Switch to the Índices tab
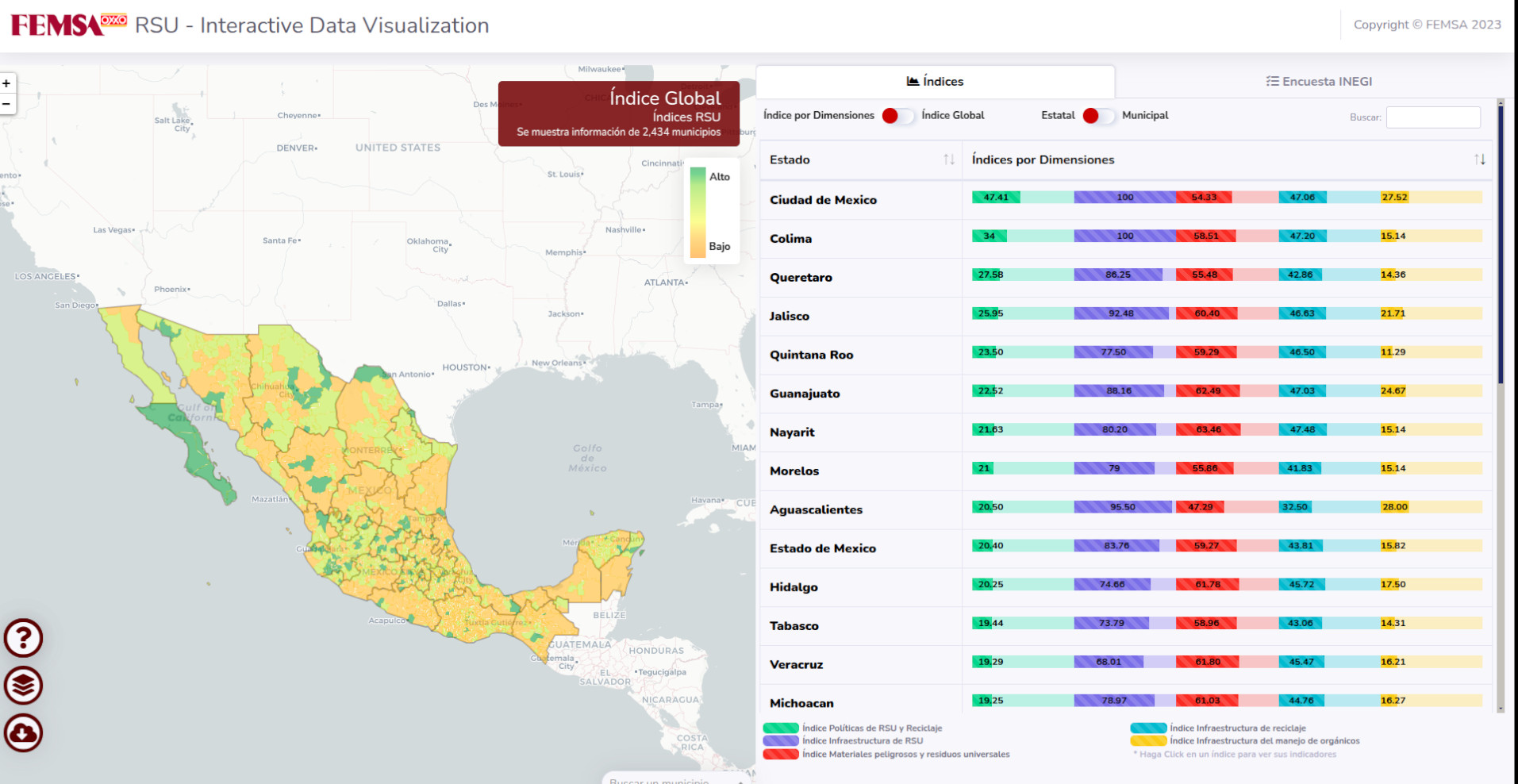The image size is (1518, 784). tap(935, 82)
